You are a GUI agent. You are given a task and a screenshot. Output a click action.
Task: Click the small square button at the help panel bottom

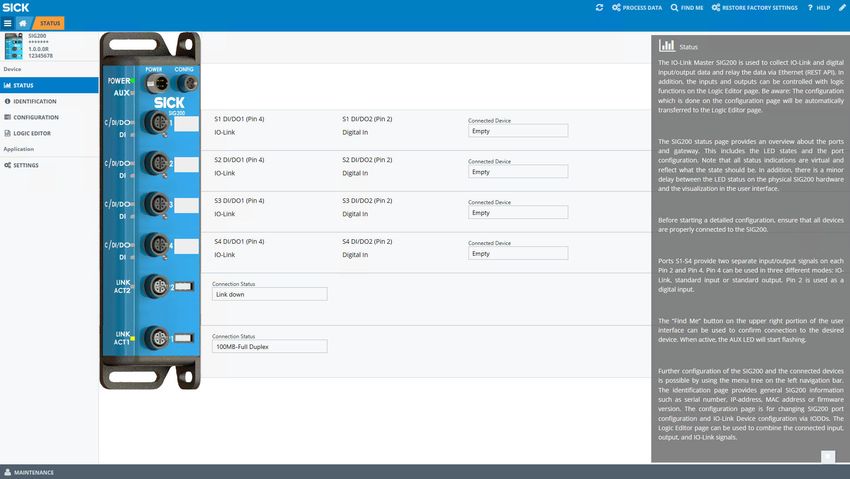827,457
